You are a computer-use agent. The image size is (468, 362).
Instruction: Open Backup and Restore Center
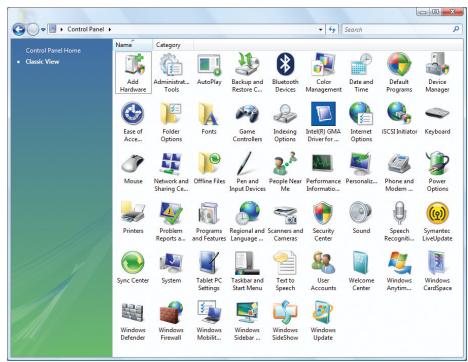(247, 73)
